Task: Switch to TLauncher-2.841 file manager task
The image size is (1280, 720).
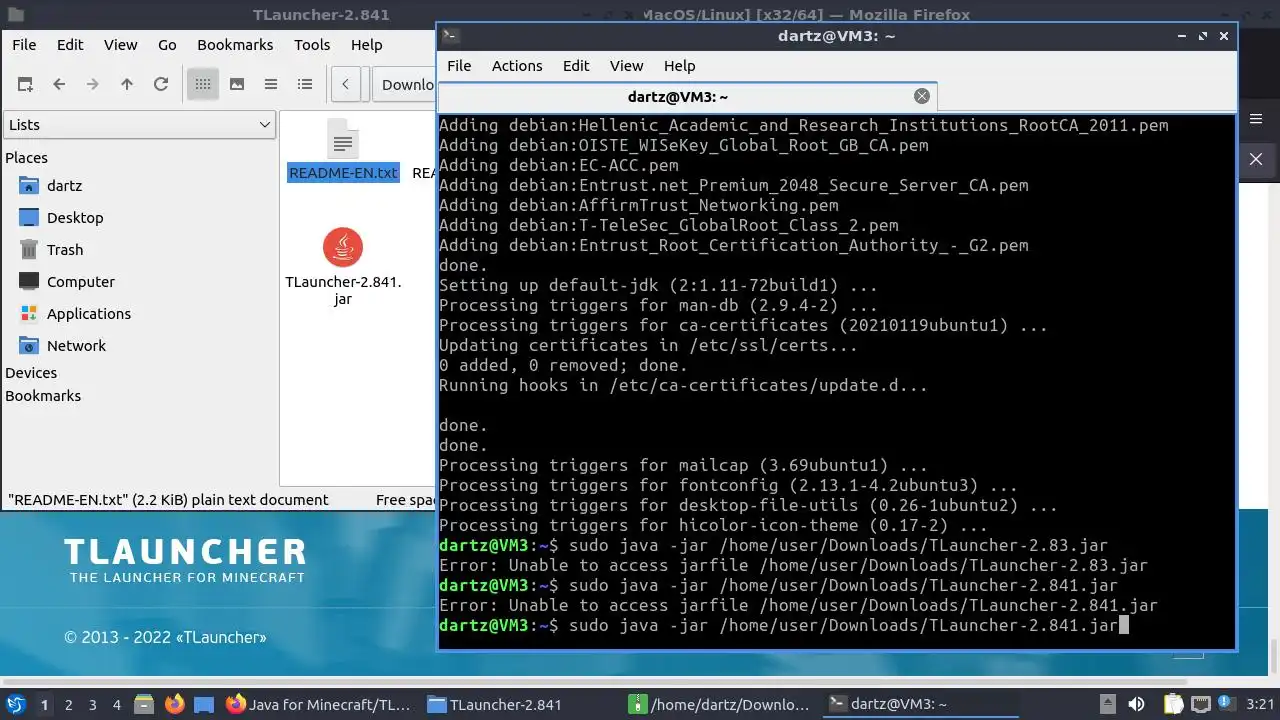Action: coord(521,704)
